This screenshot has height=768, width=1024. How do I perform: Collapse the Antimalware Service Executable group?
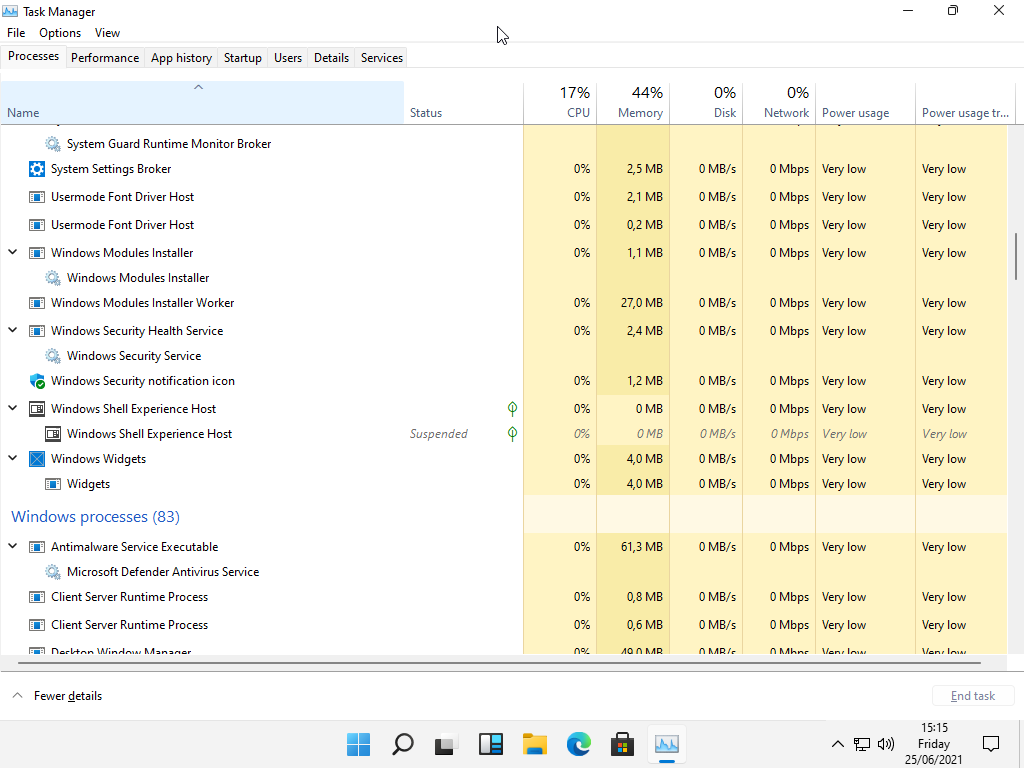13,547
